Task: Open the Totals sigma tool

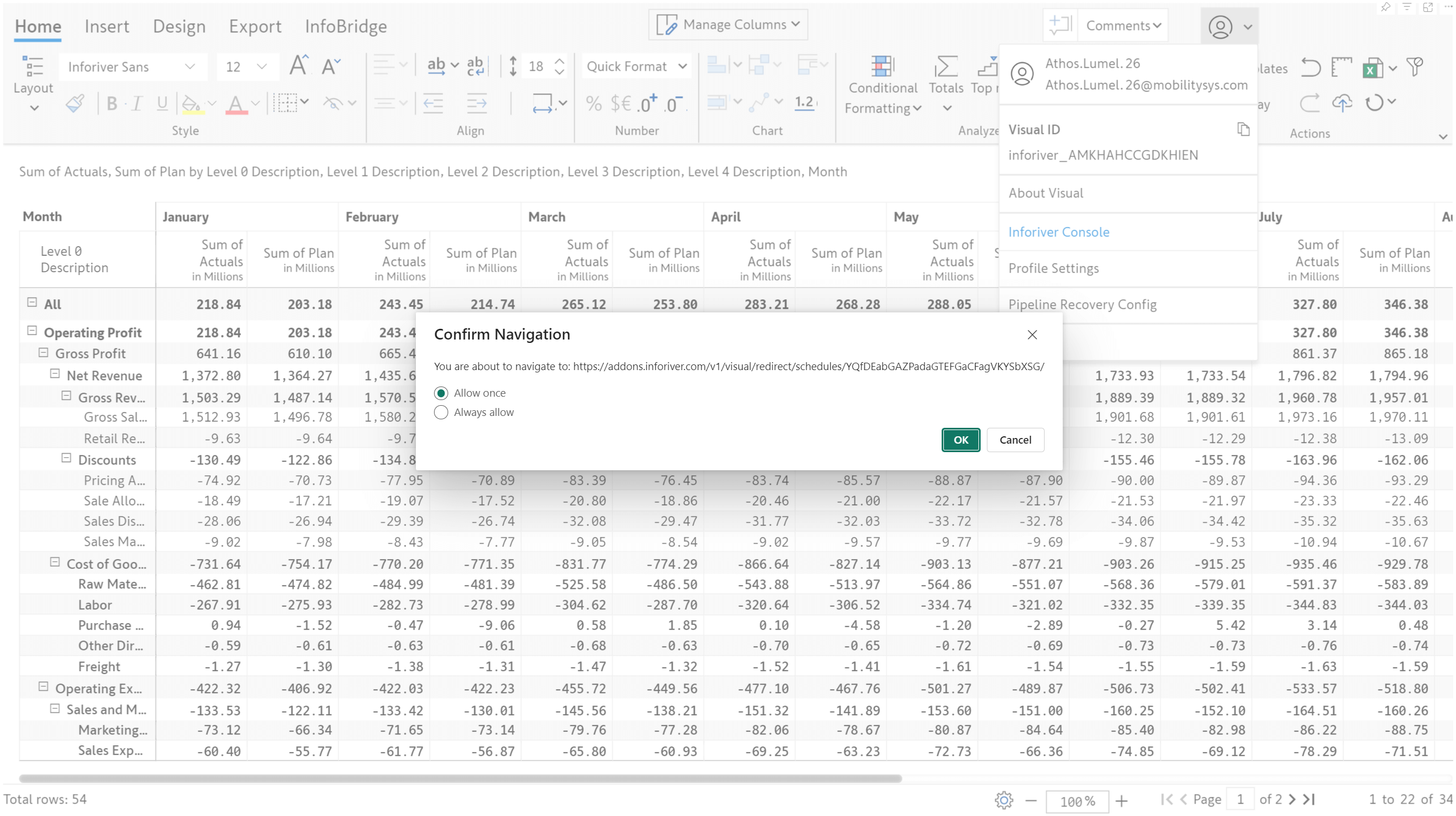Action: pyautogui.click(x=946, y=84)
